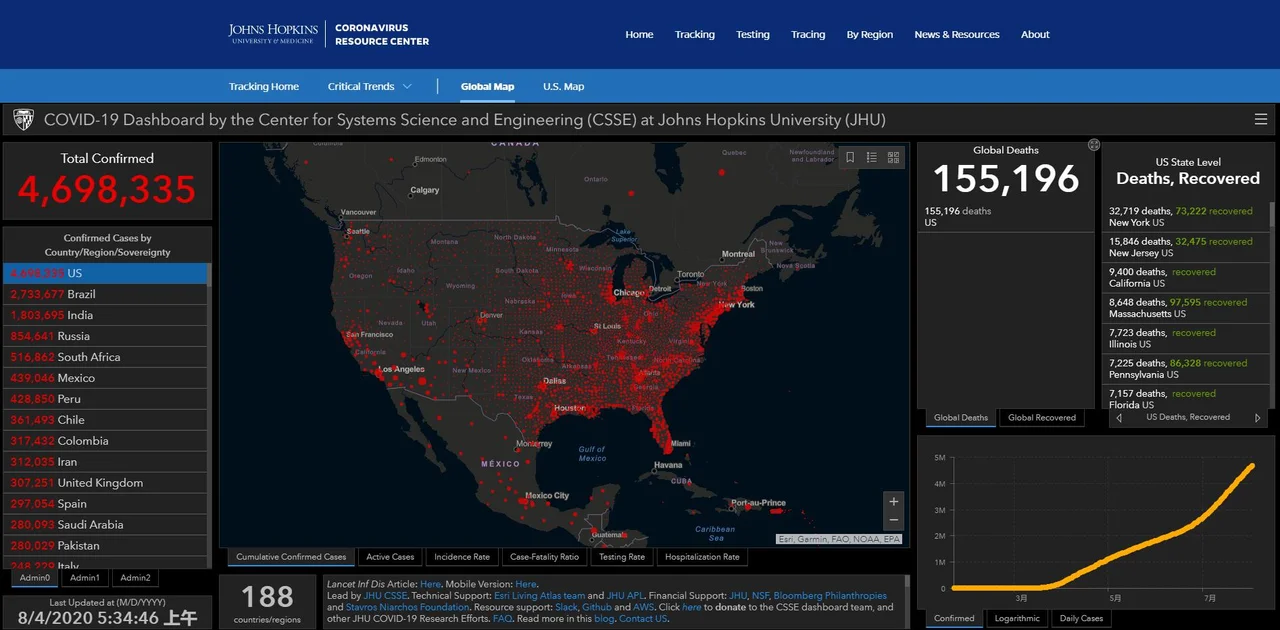Select Brazil in the country list
Screen dimensions: 1280x630
[106, 294]
